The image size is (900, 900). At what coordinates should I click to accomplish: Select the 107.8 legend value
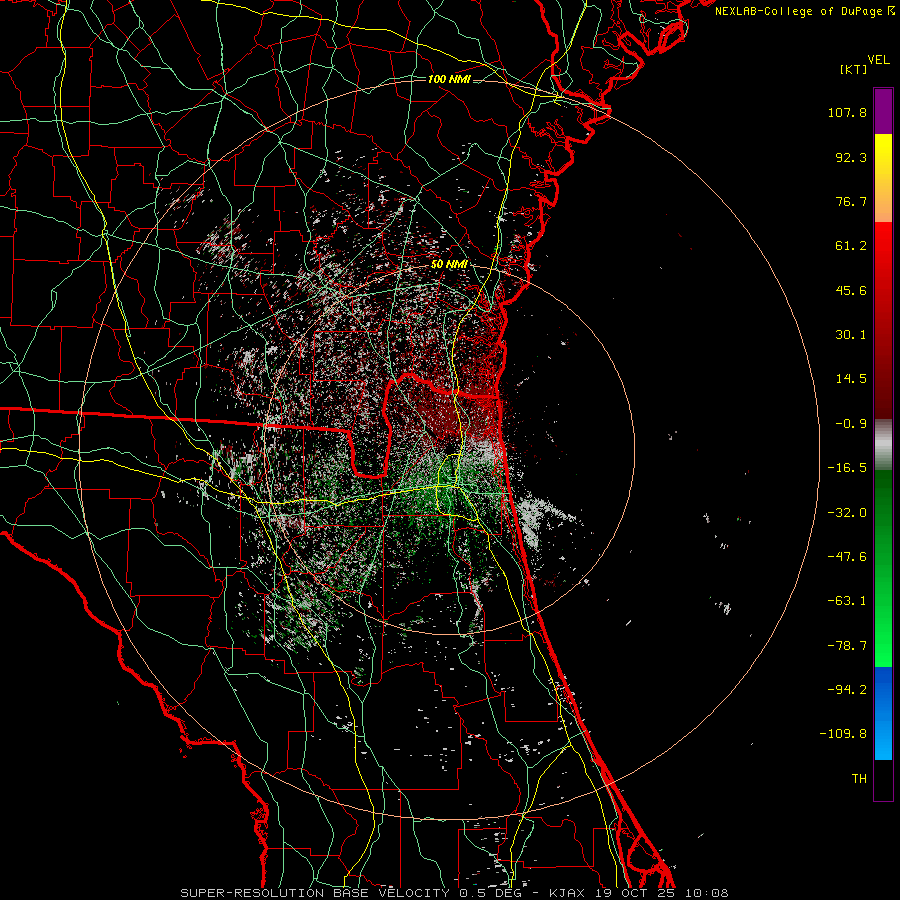[x=847, y=112]
